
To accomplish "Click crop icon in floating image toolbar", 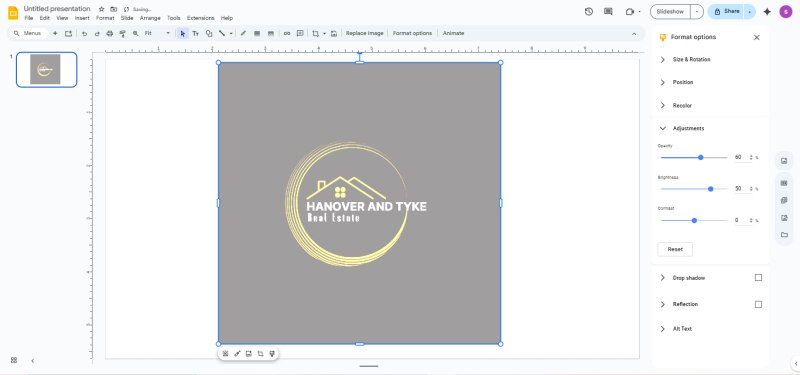I will point(260,354).
